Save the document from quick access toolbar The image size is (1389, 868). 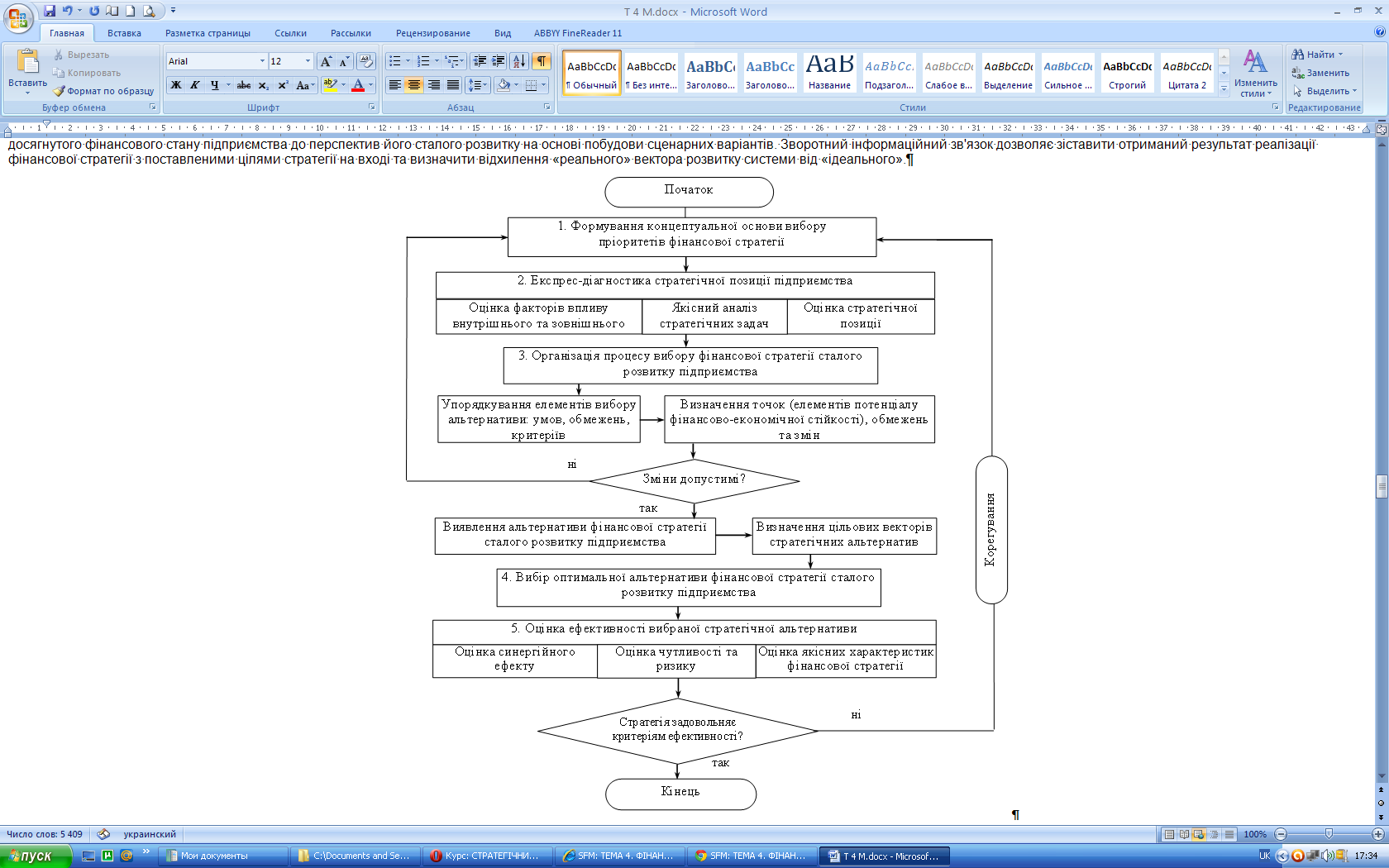[x=50, y=11]
